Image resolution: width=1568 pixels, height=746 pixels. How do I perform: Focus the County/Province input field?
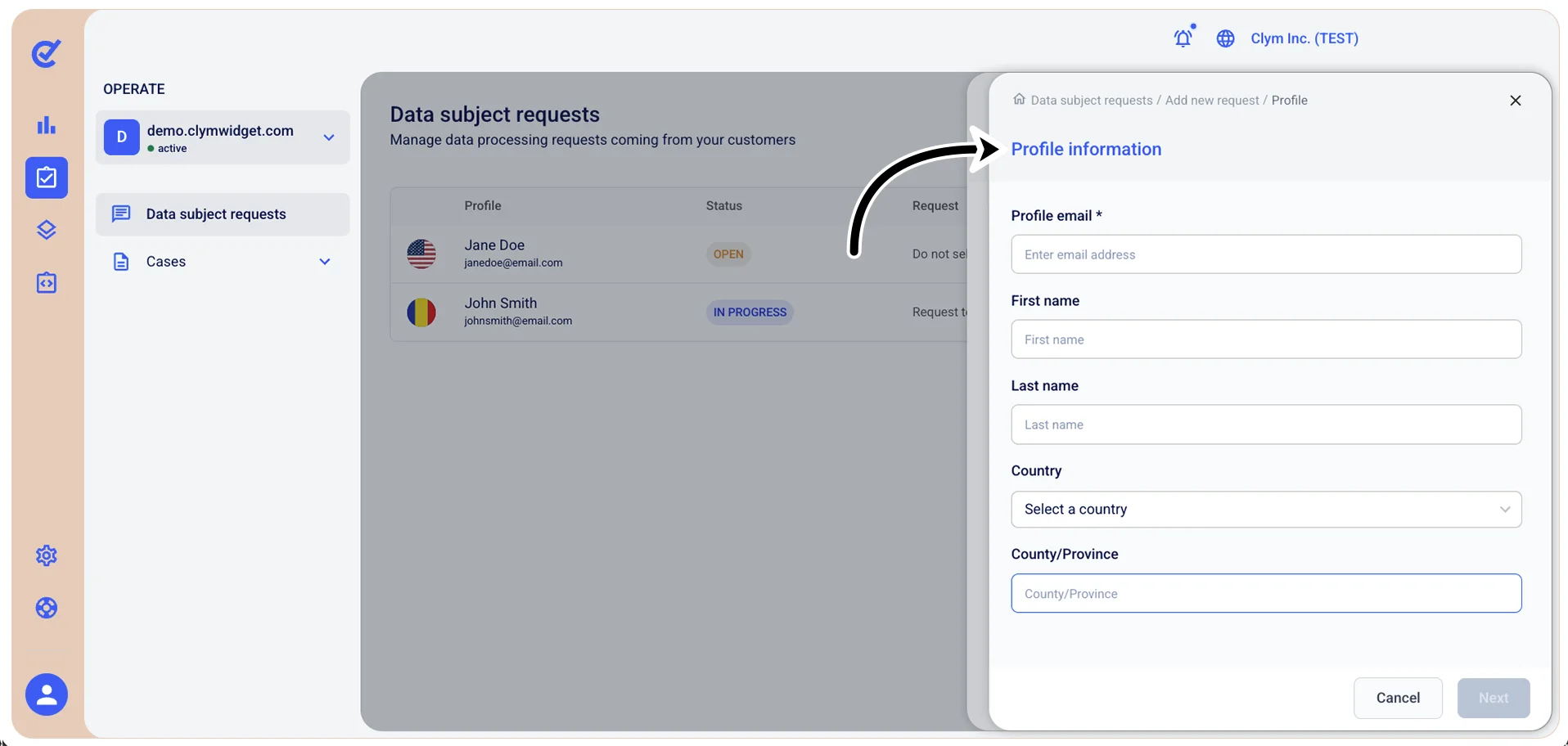point(1266,593)
